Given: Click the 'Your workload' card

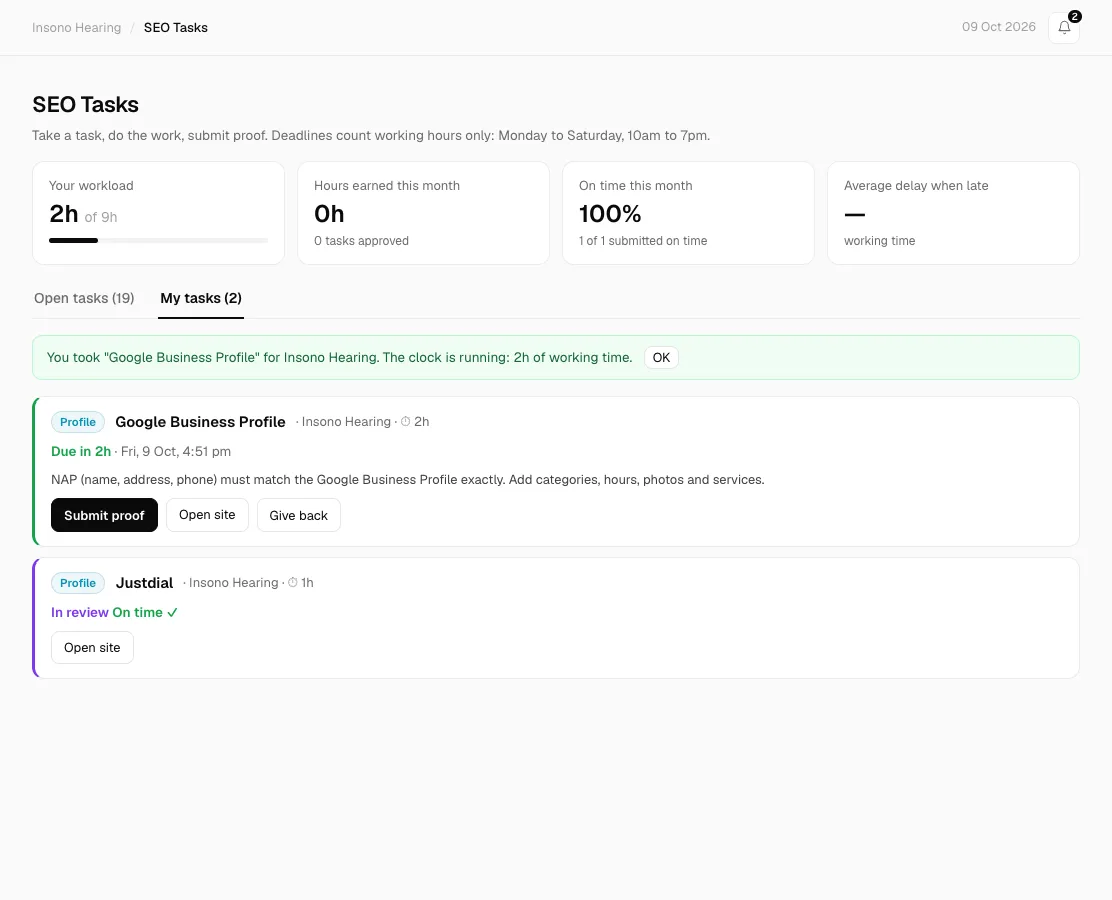Looking at the screenshot, I should pos(158,213).
